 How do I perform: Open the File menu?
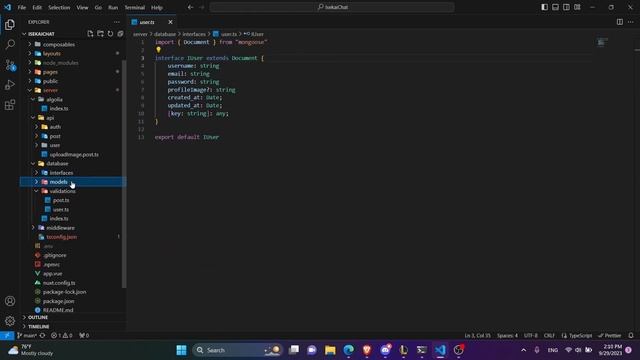tap(22, 7)
